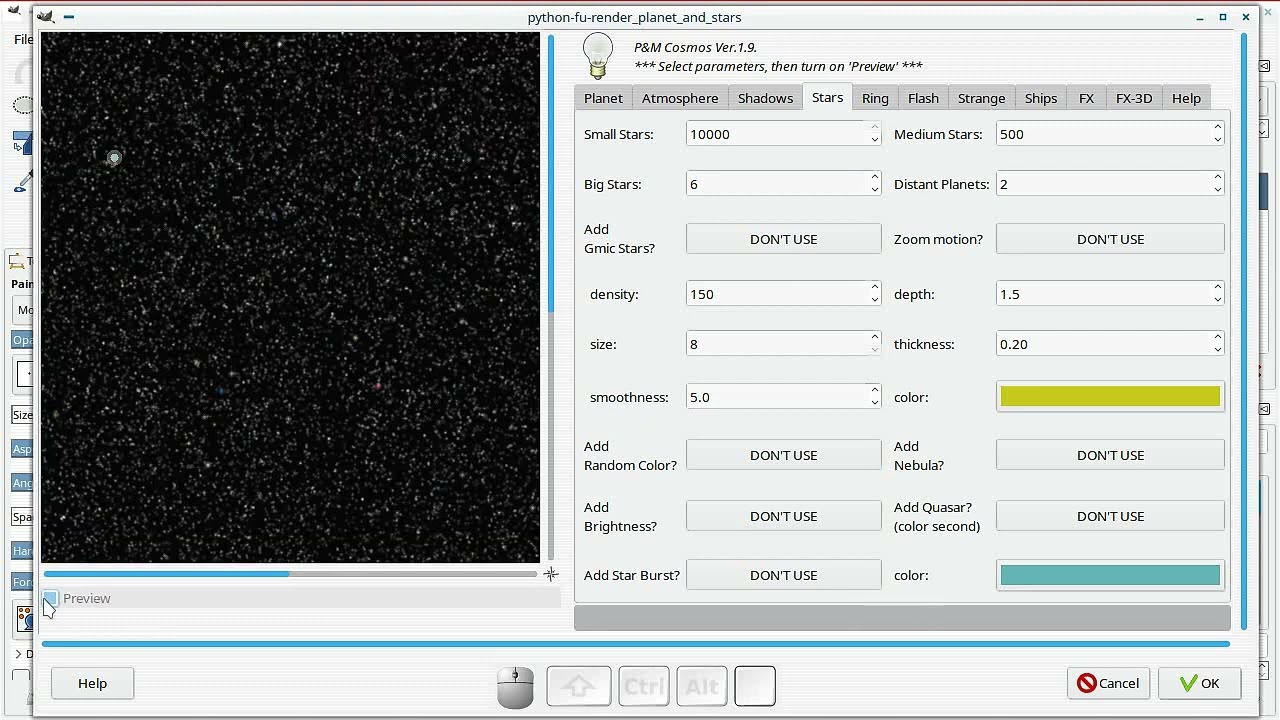Open the yellow star color swatch
This screenshot has height=720, width=1280.
(x=1110, y=397)
